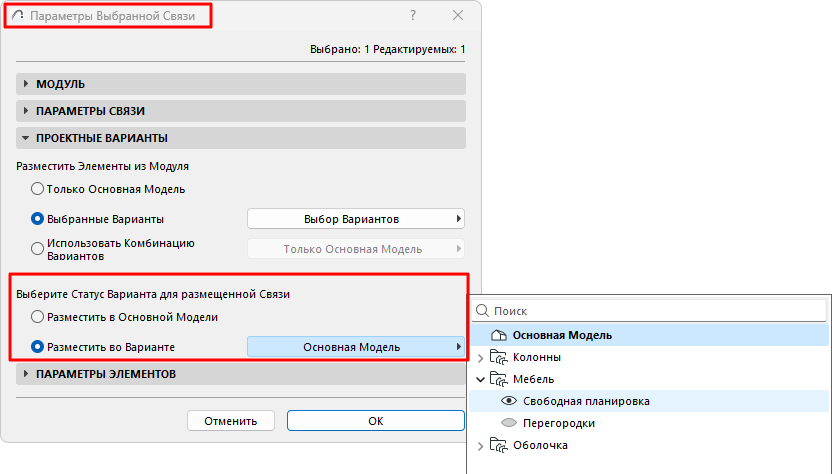Click the Основная Модель house icon
This screenshot has width=832, height=474.
499,335
